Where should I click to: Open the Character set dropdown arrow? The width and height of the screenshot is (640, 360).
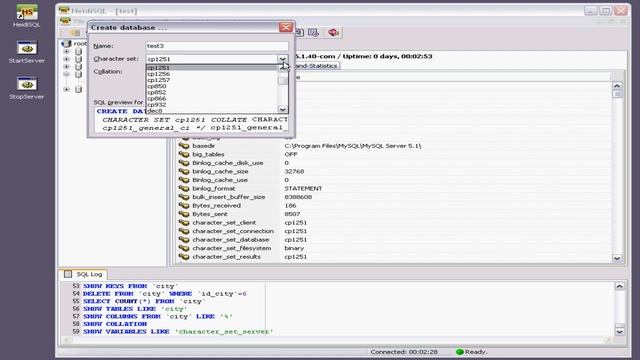click(x=282, y=59)
